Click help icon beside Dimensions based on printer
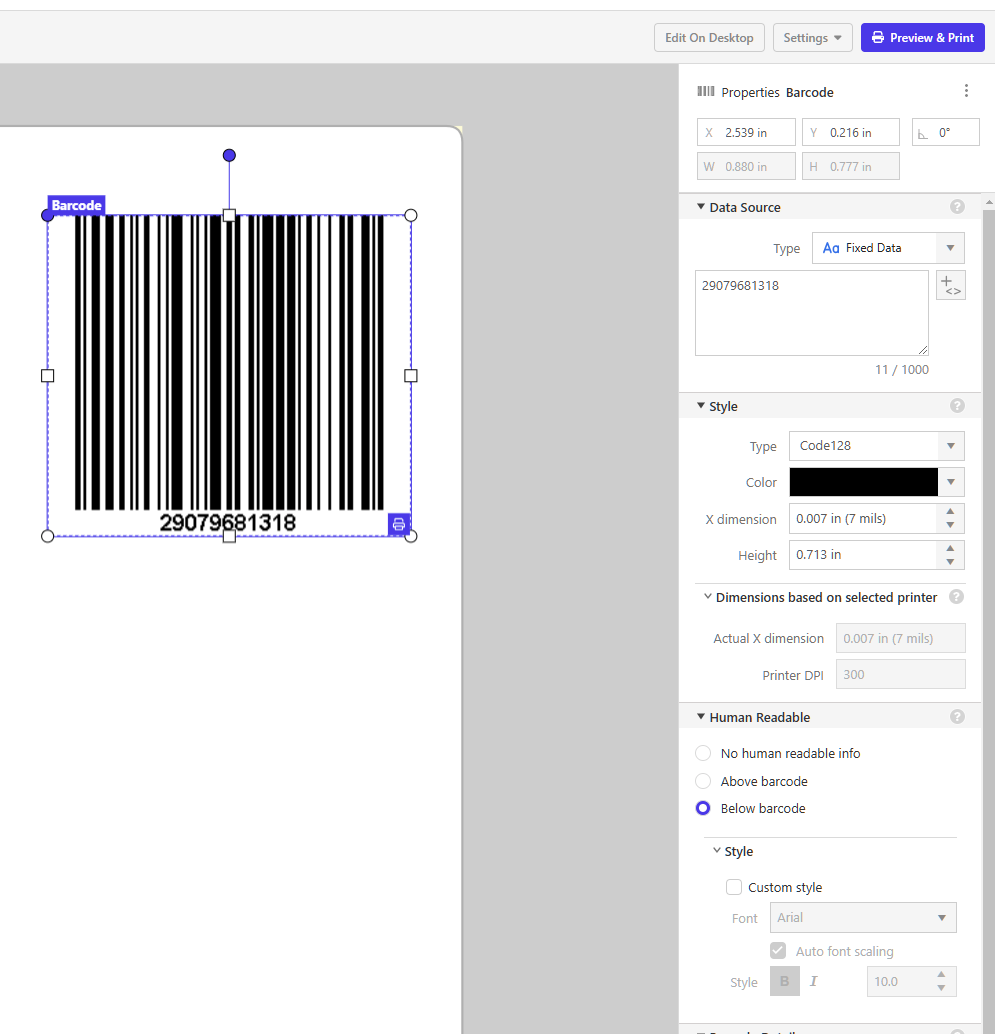The height and width of the screenshot is (1034, 995). click(x=956, y=597)
